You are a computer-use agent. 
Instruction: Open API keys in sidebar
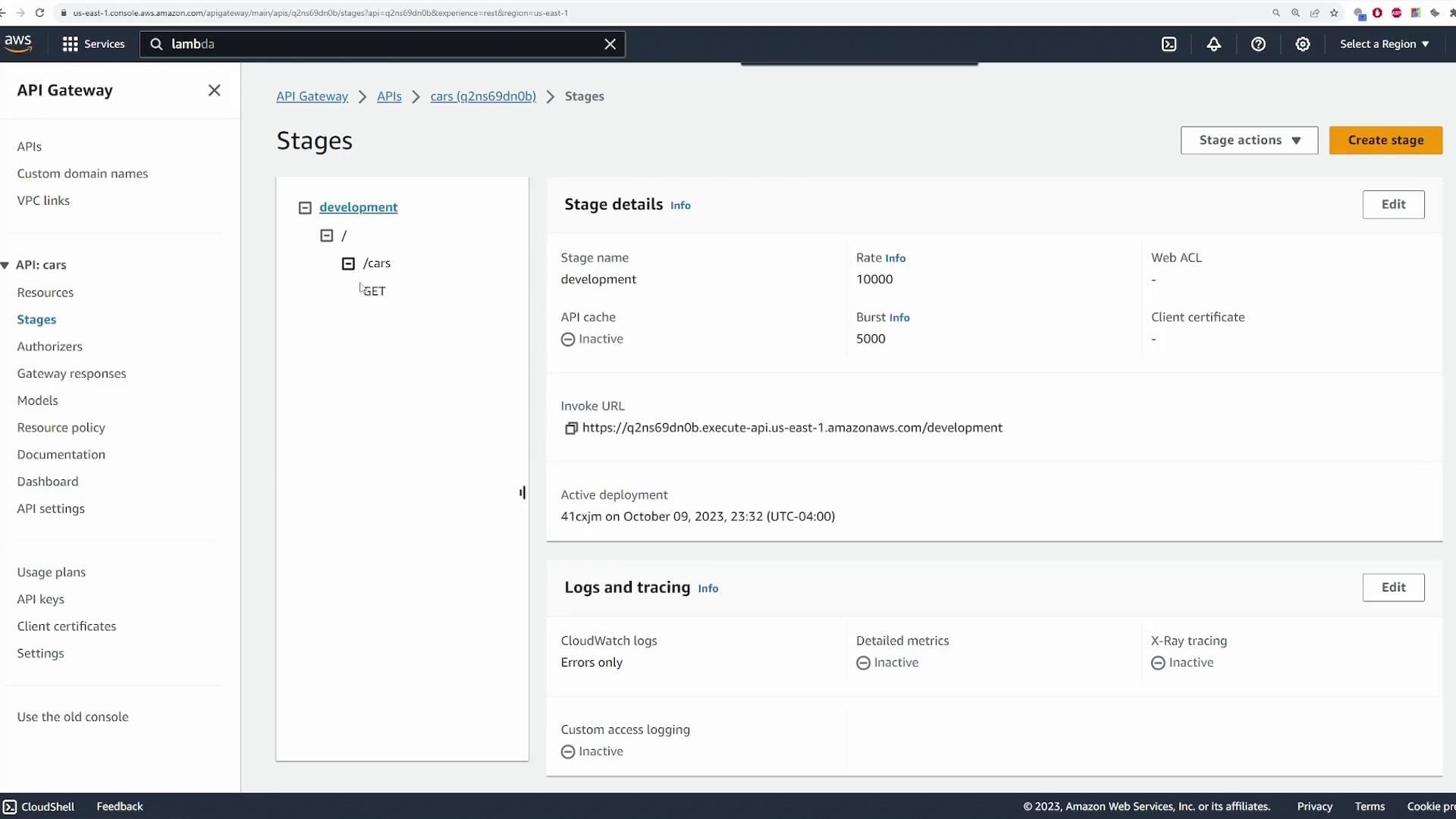pyautogui.click(x=41, y=599)
